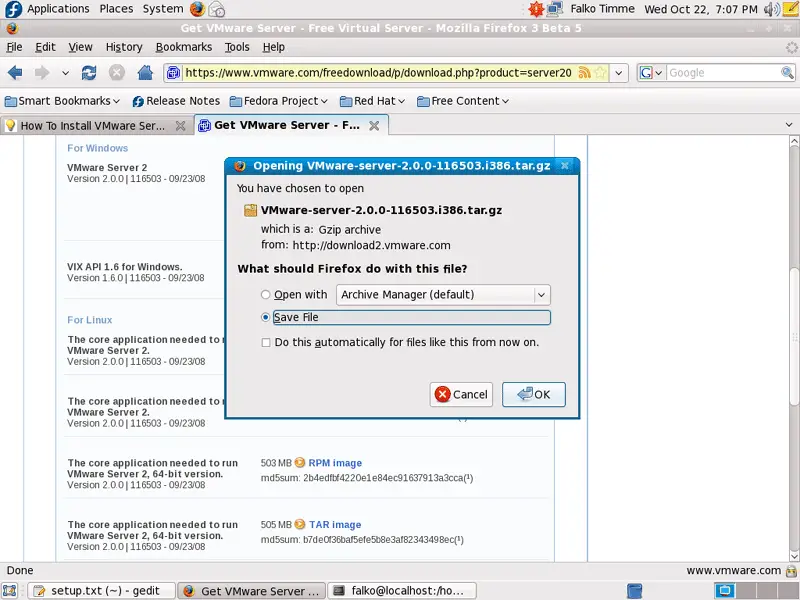Download the 503 MB RPM image link
Screen dimensions: 800x600
click(335, 463)
